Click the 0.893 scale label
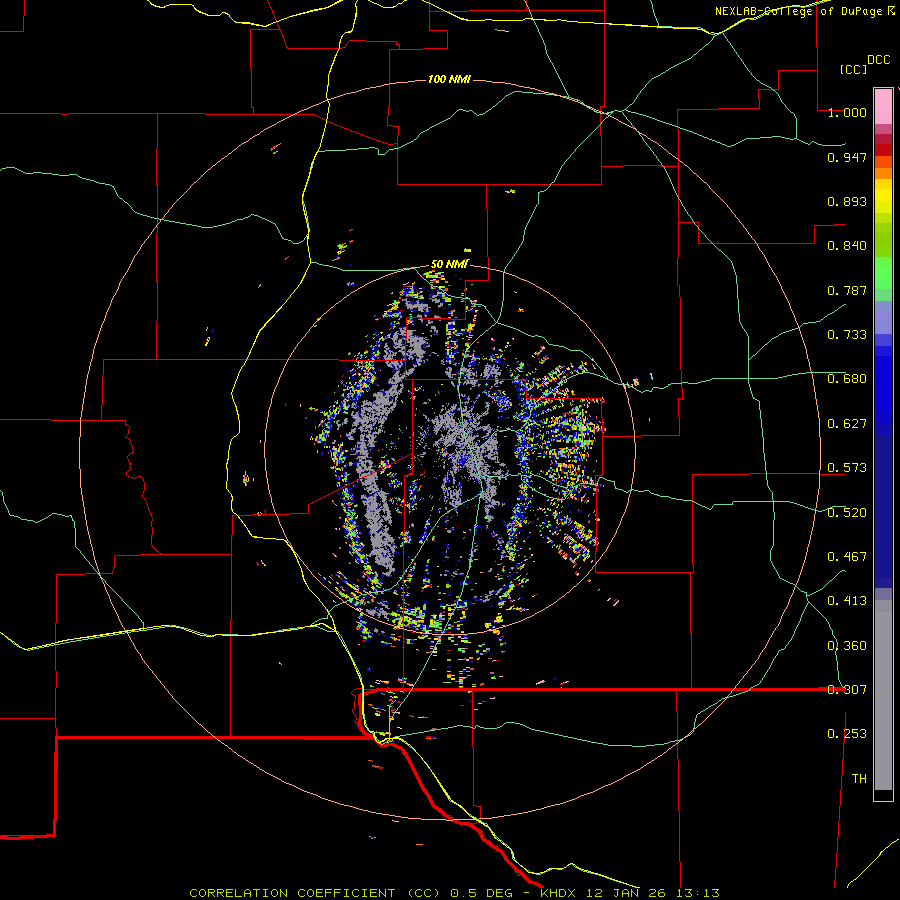Screen dimensions: 900x900 click(x=847, y=201)
